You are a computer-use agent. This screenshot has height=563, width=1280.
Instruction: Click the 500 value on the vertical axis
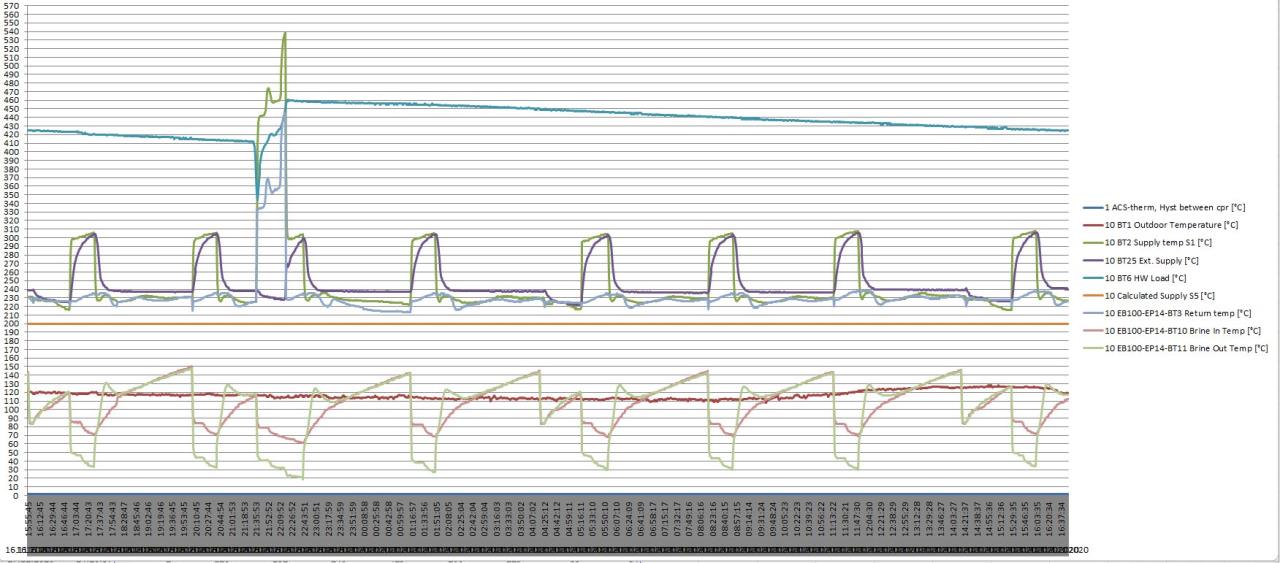tap(12, 66)
